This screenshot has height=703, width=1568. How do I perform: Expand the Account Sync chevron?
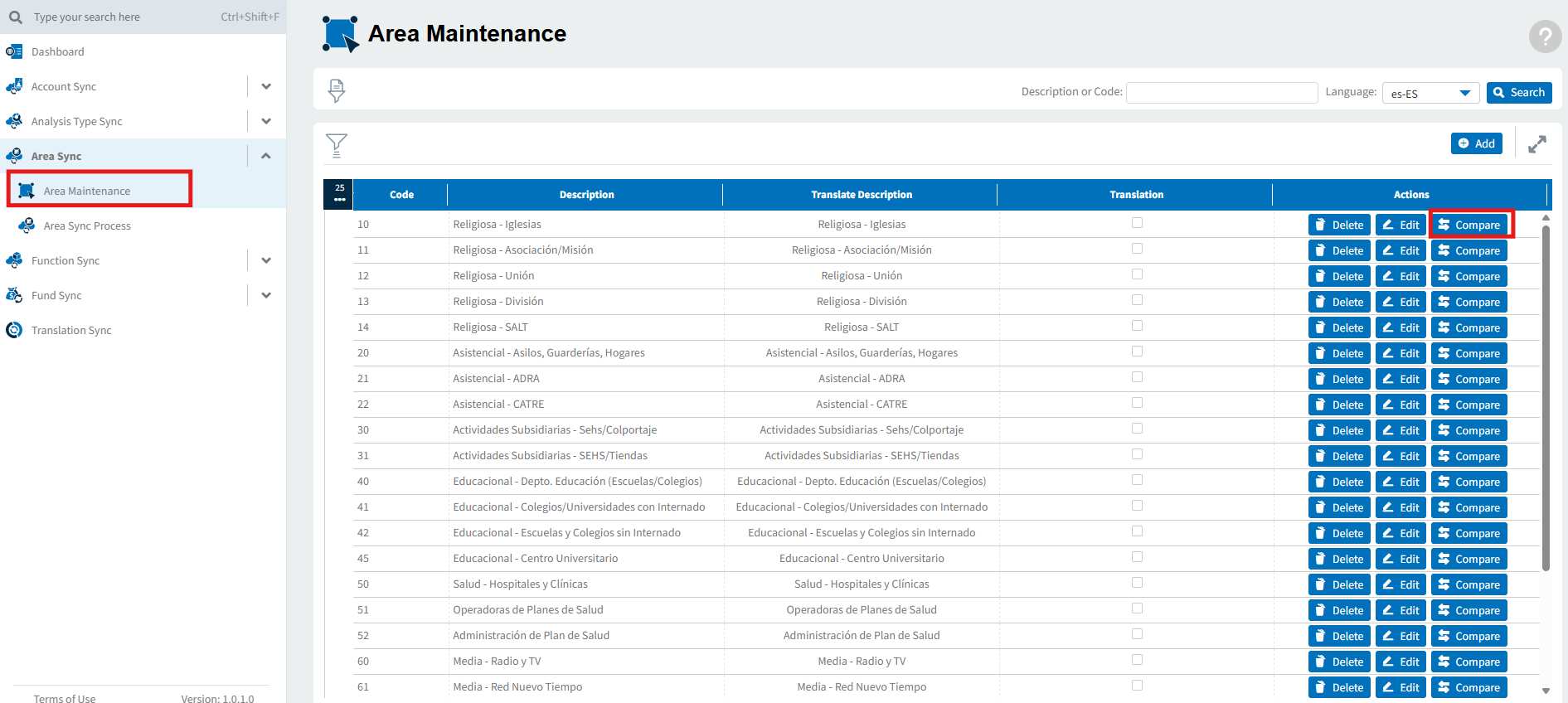[x=266, y=86]
